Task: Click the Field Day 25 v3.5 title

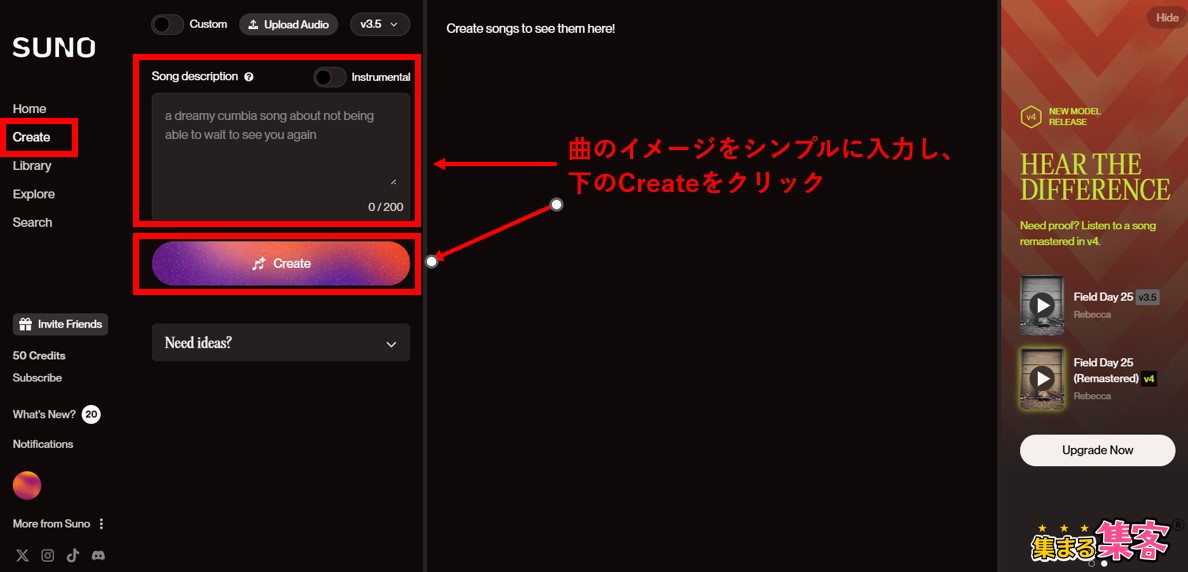Action: [x=1103, y=297]
